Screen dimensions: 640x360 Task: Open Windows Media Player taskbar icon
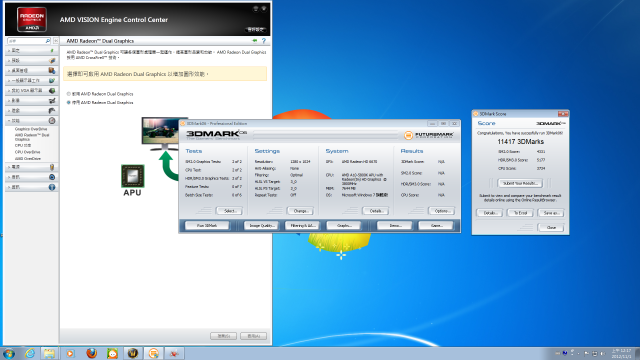[70, 353]
